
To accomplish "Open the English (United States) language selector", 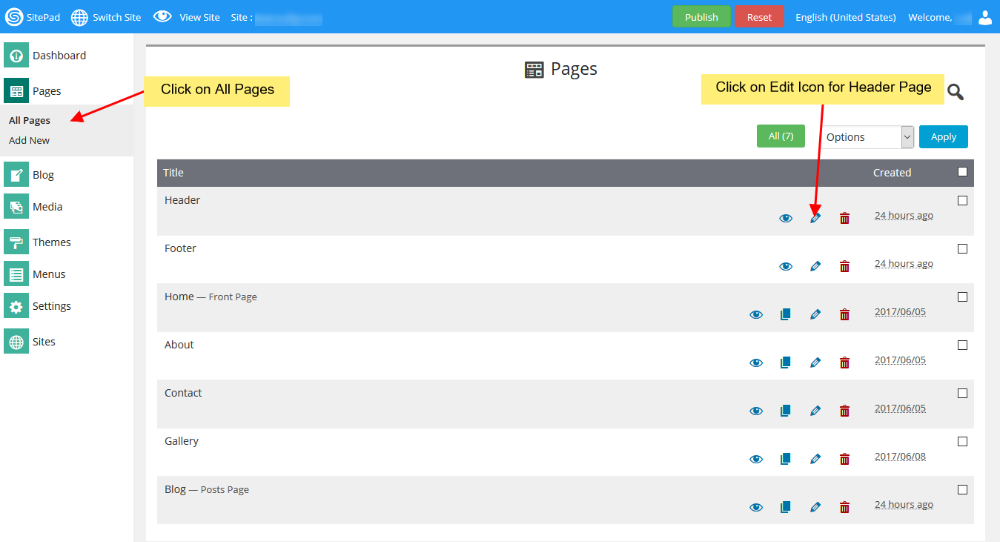I will (845, 17).
